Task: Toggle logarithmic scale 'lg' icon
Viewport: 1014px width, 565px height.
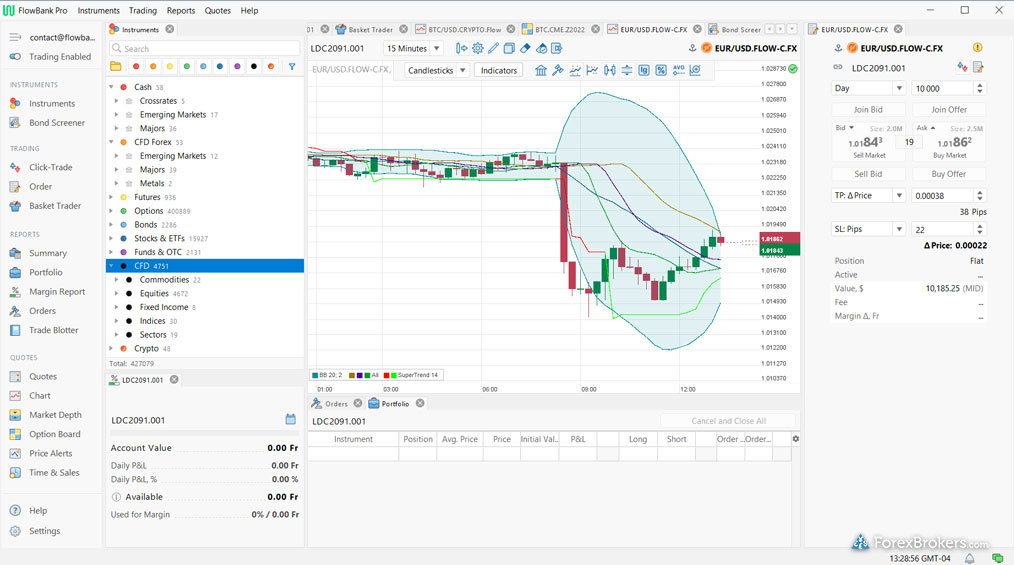Action: (643, 70)
